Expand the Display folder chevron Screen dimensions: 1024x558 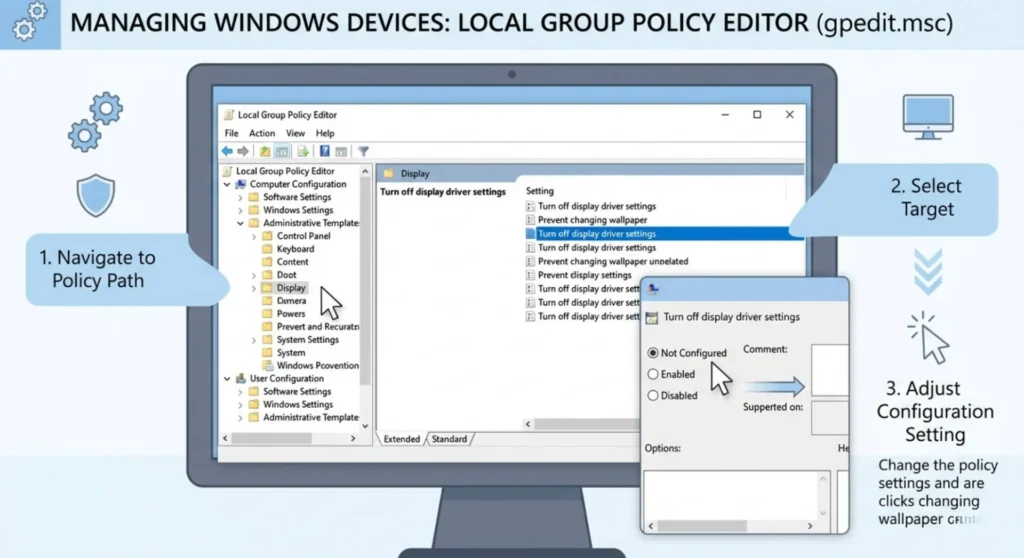coord(254,288)
